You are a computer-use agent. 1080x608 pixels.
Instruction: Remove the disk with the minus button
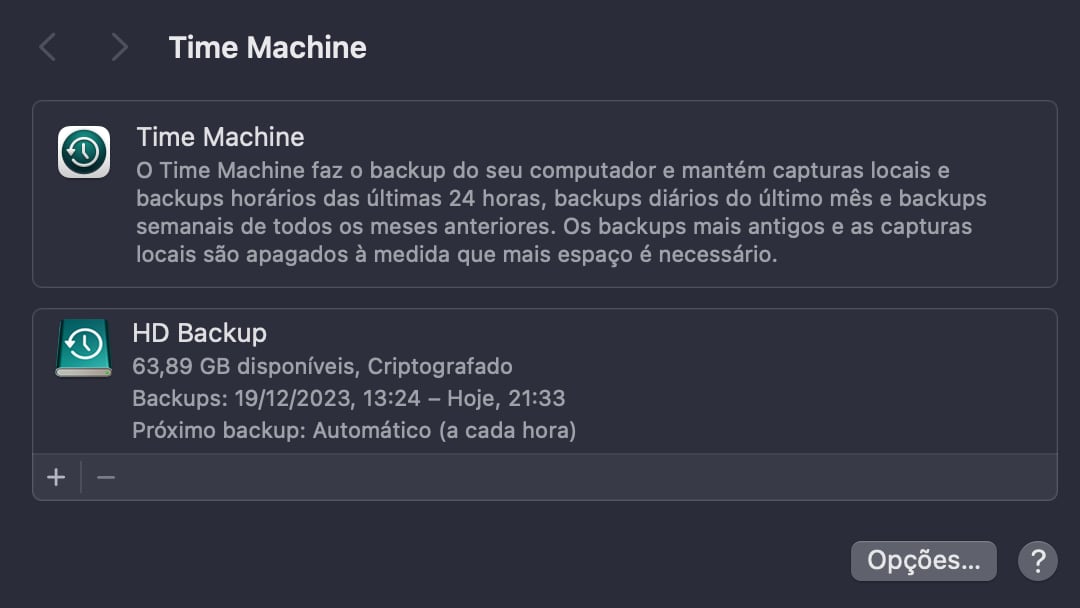106,478
